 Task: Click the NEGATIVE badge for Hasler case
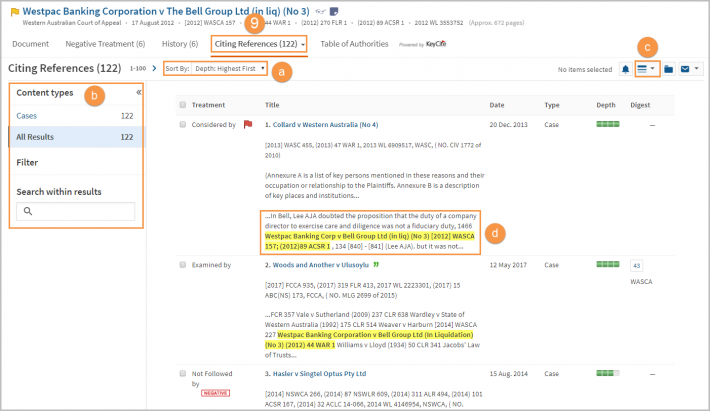point(216,393)
